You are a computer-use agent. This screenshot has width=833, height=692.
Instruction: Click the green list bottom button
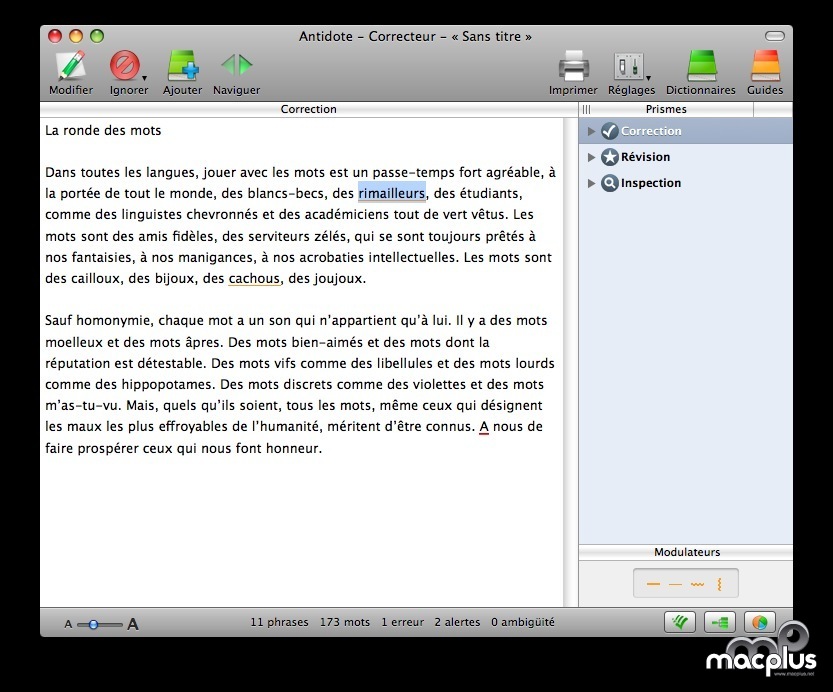[720, 622]
